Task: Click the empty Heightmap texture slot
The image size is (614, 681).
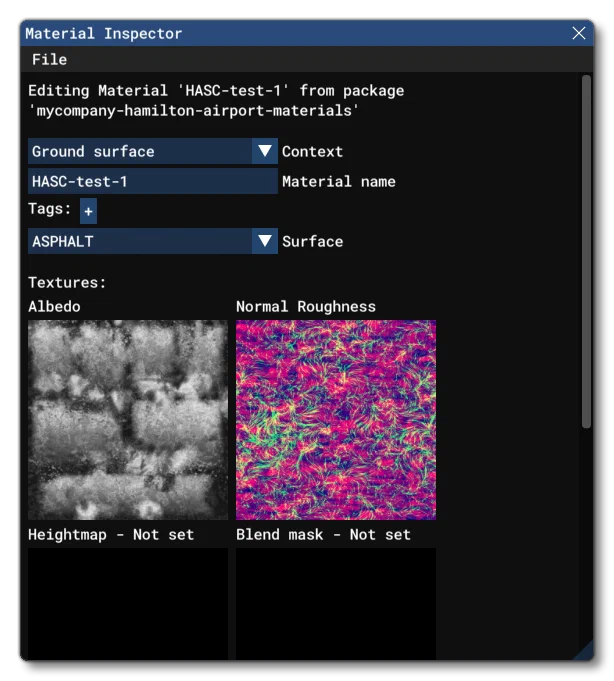Action: [128, 604]
